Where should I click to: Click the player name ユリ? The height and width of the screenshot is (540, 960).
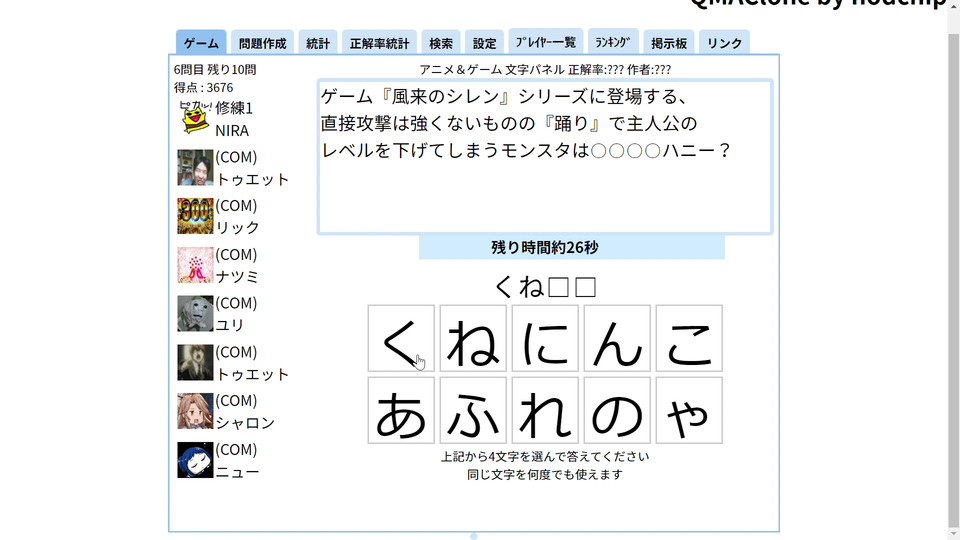coord(230,325)
